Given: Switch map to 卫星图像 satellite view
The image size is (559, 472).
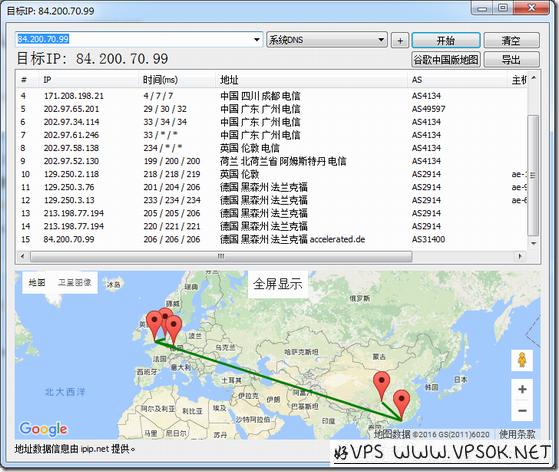Looking at the screenshot, I should (x=75, y=282).
